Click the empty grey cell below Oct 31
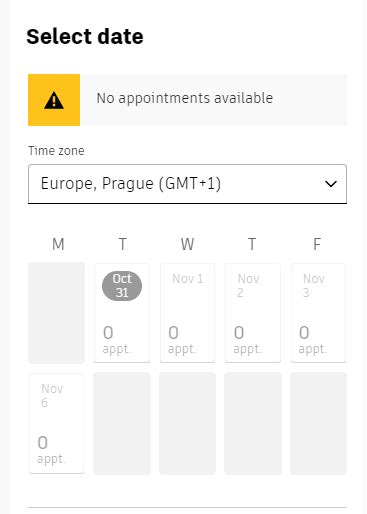367x514 pixels. [122, 423]
